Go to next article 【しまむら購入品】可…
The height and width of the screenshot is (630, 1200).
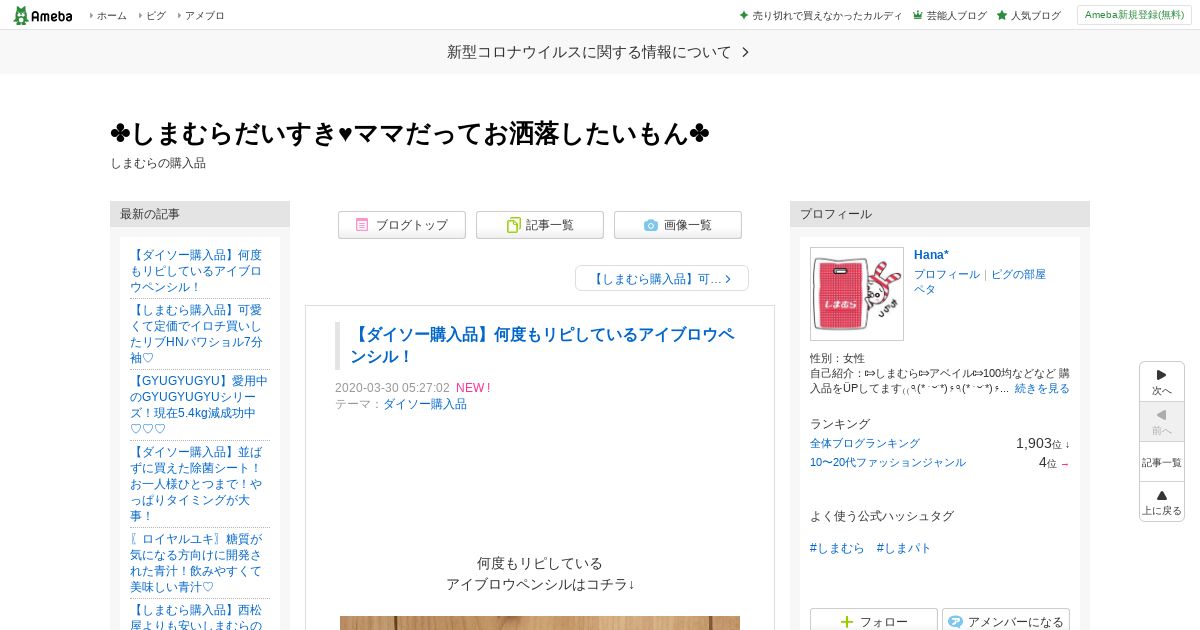click(662, 278)
